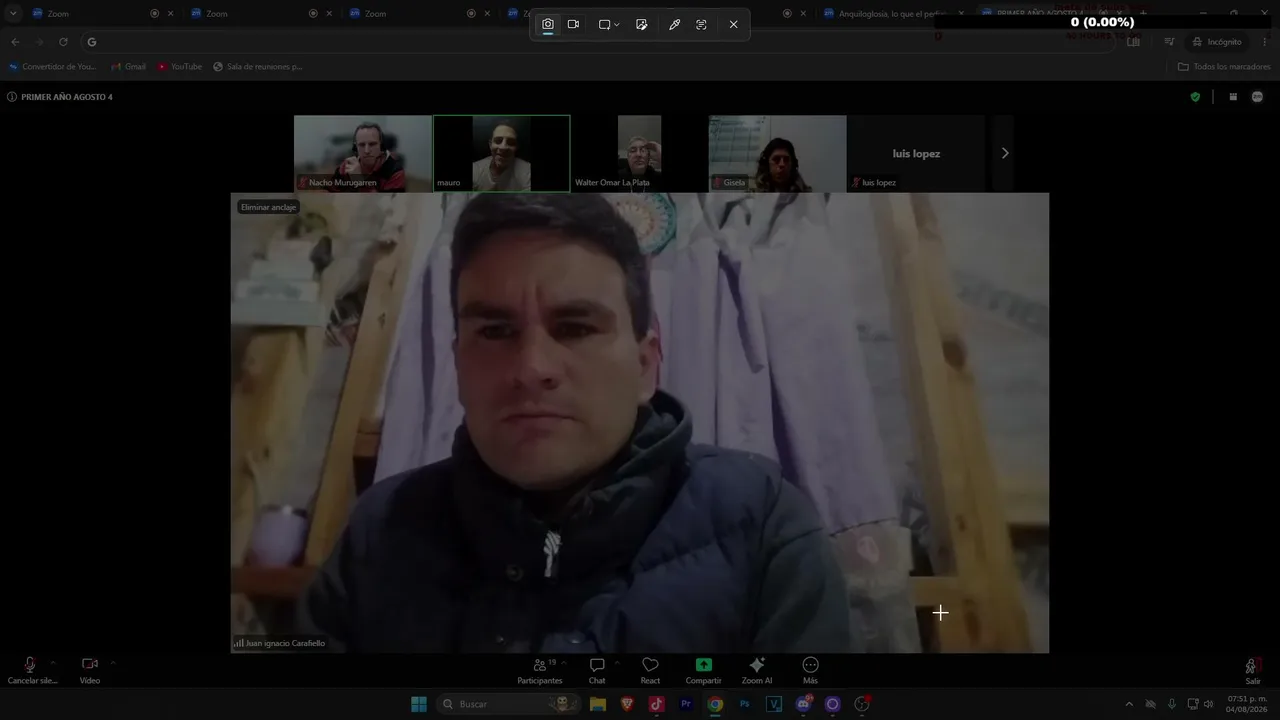This screenshot has height=720, width=1280.
Task: Open the snip shape dropdown in snipping toolbar
Action: [x=609, y=24]
